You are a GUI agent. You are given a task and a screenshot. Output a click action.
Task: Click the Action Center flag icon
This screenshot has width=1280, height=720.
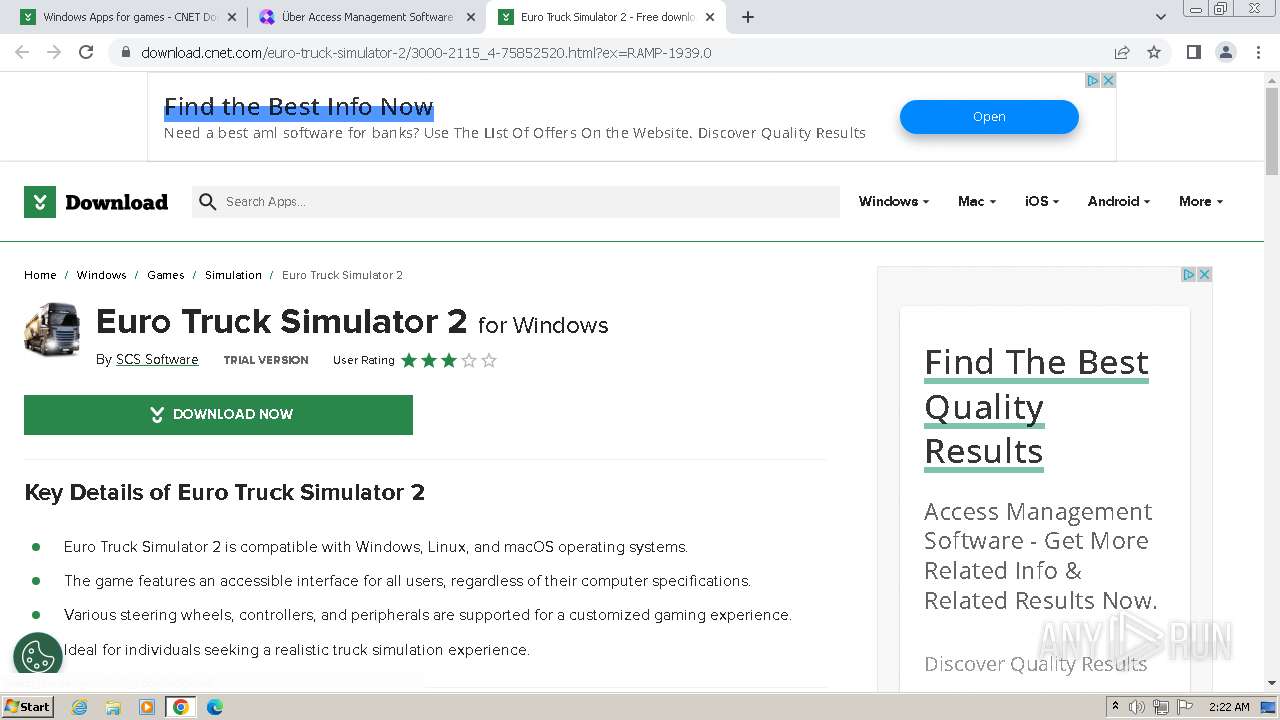1185,707
